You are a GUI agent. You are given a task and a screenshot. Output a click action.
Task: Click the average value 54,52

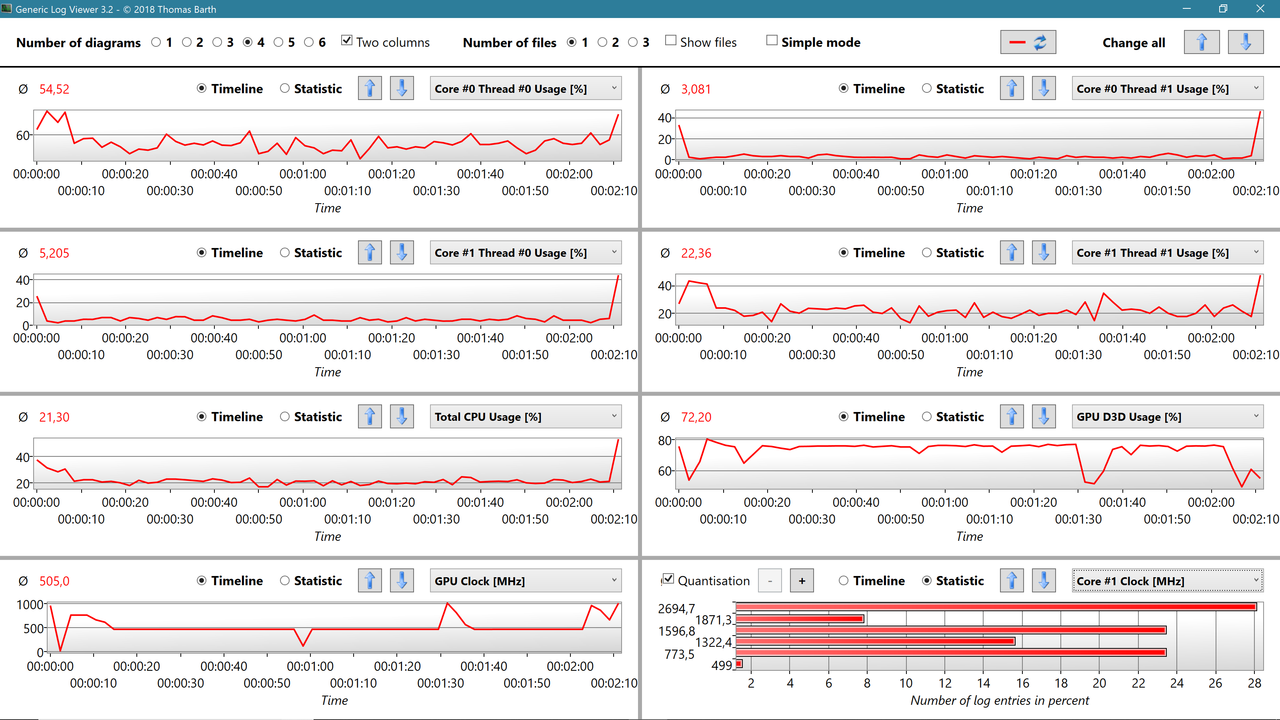point(54,88)
